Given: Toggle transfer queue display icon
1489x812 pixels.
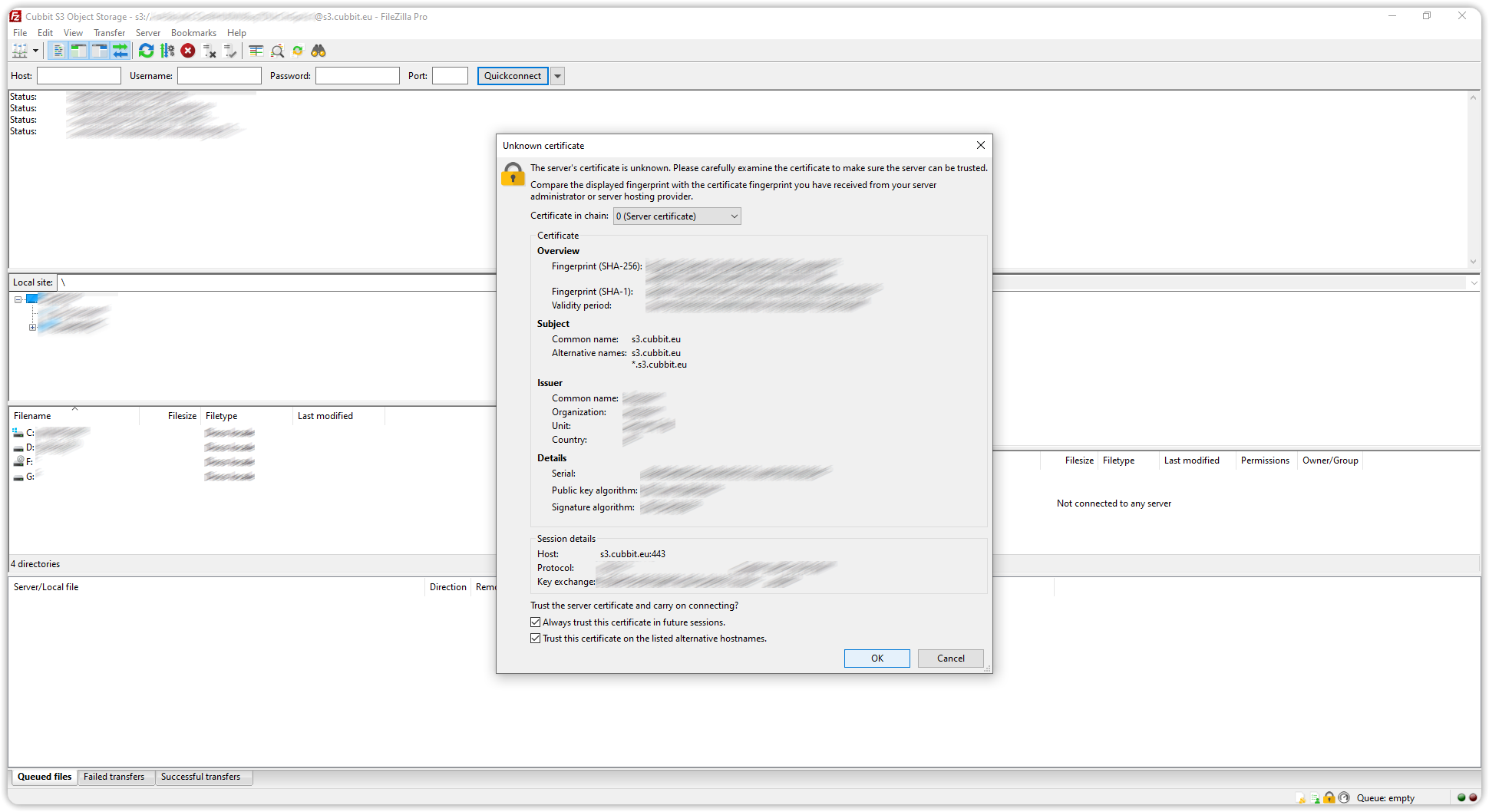Looking at the screenshot, I should click(x=121, y=51).
